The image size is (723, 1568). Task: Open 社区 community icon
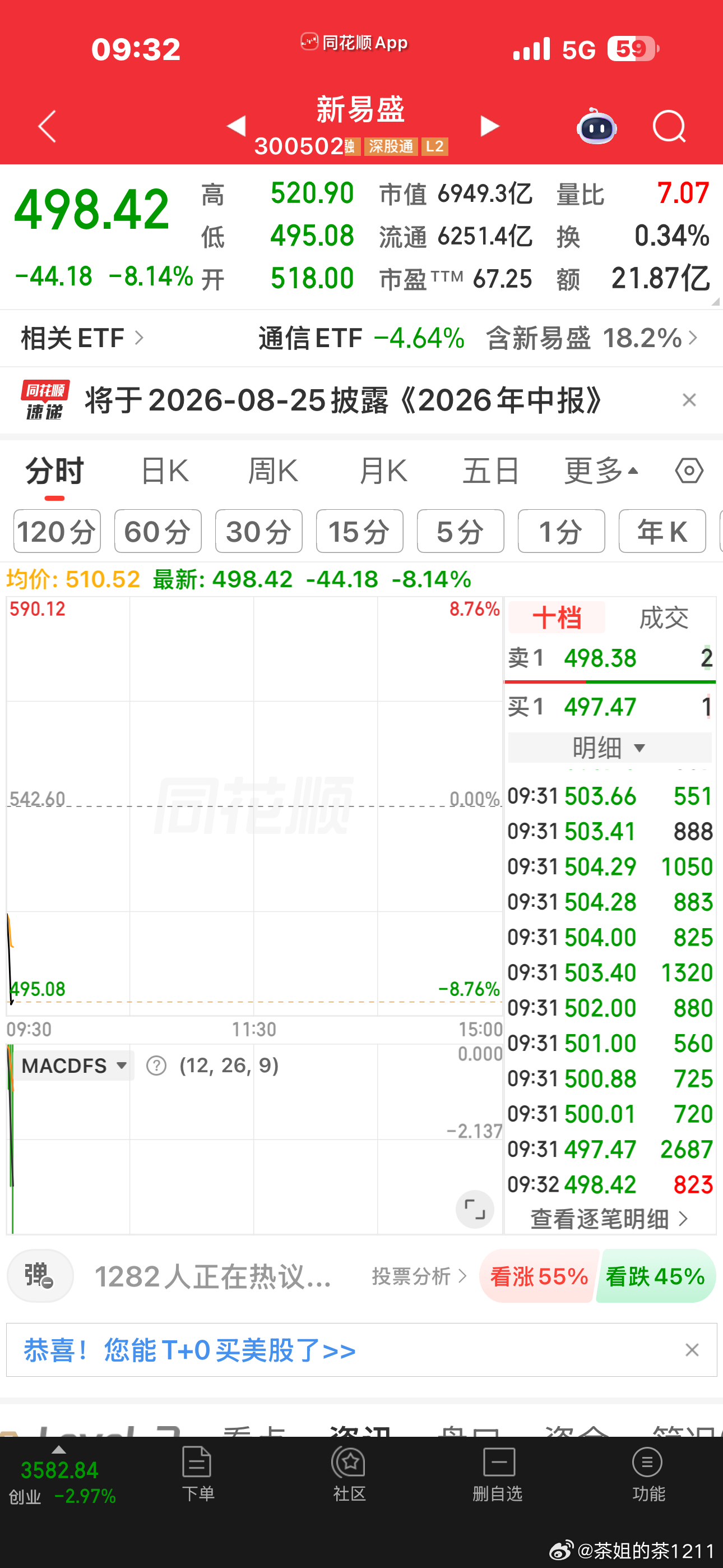349,1474
